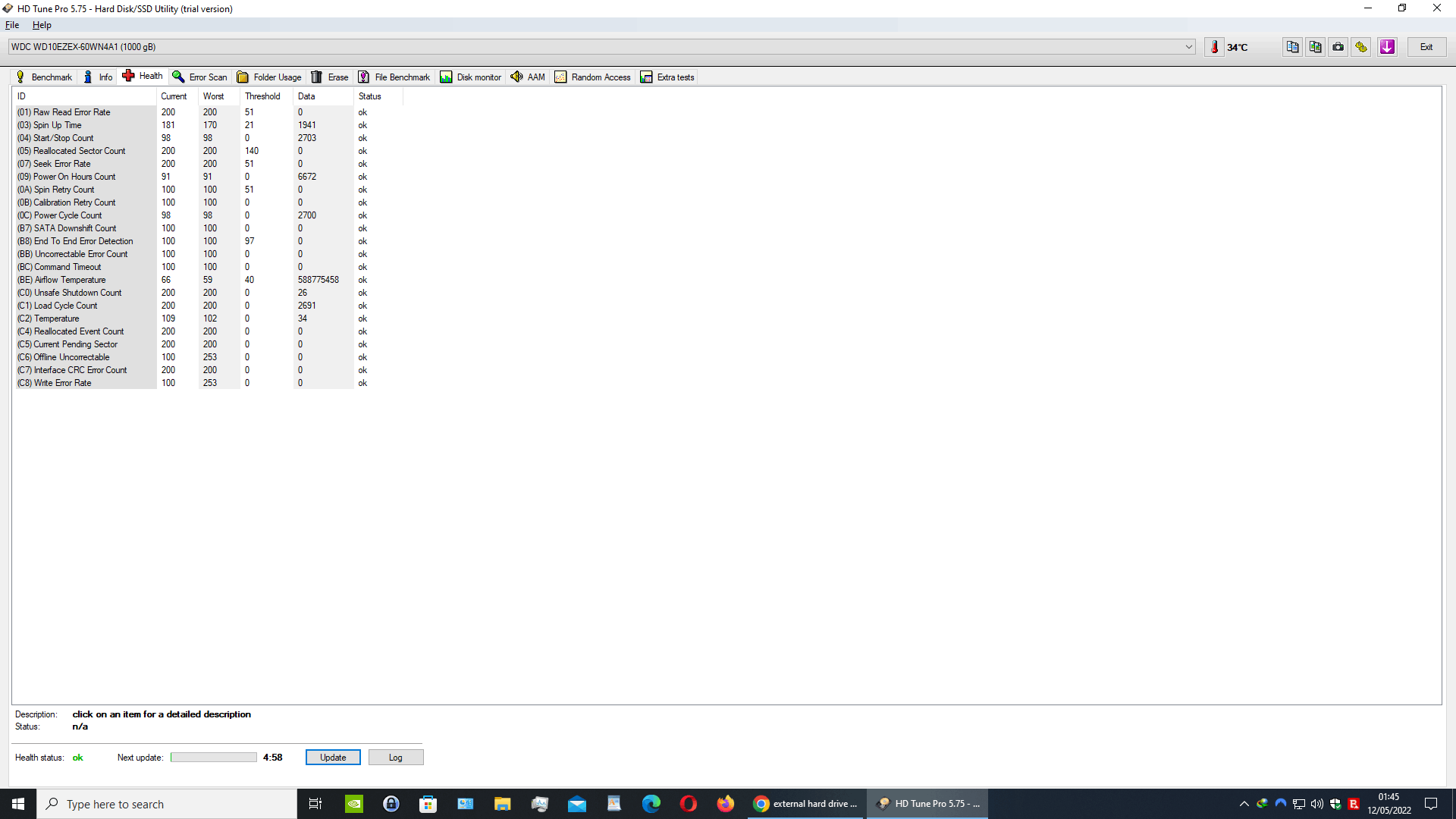Screen dimensions: 1456x819
Task: Open the AAM speaker tab
Action: click(528, 77)
